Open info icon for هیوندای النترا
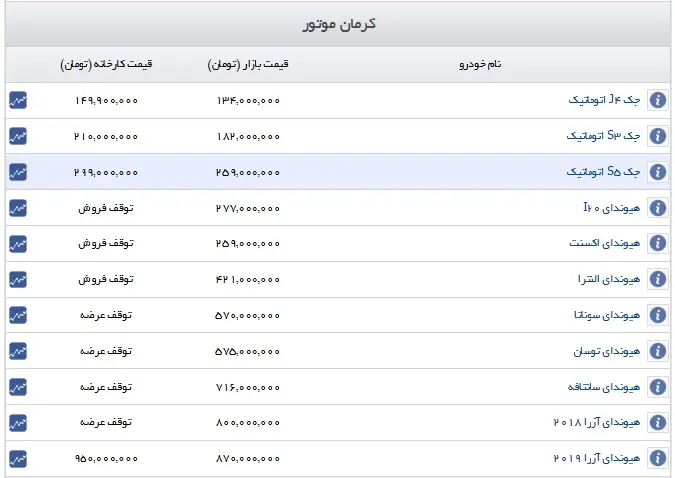Image resolution: width=675 pixels, height=478 pixels. pos(657,279)
